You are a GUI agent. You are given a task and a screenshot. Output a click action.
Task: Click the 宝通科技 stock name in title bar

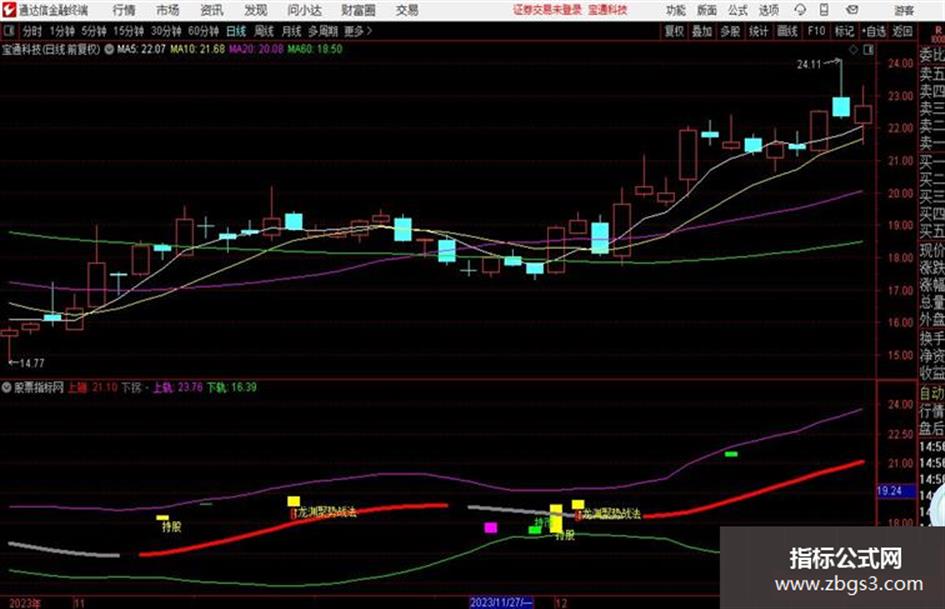[x=608, y=10]
